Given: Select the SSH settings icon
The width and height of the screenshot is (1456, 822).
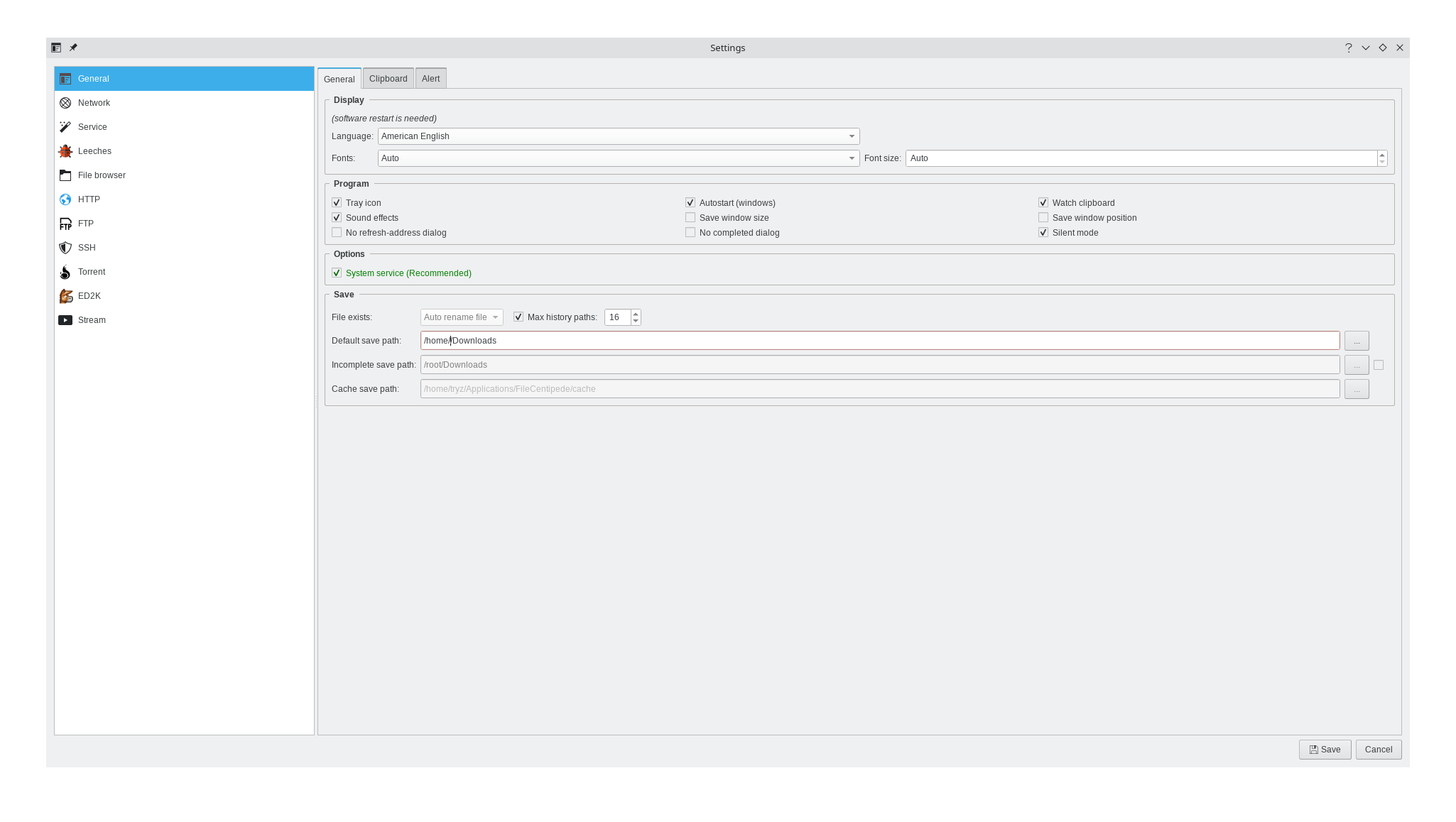Looking at the screenshot, I should pyautogui.click(x=66, y=247).
